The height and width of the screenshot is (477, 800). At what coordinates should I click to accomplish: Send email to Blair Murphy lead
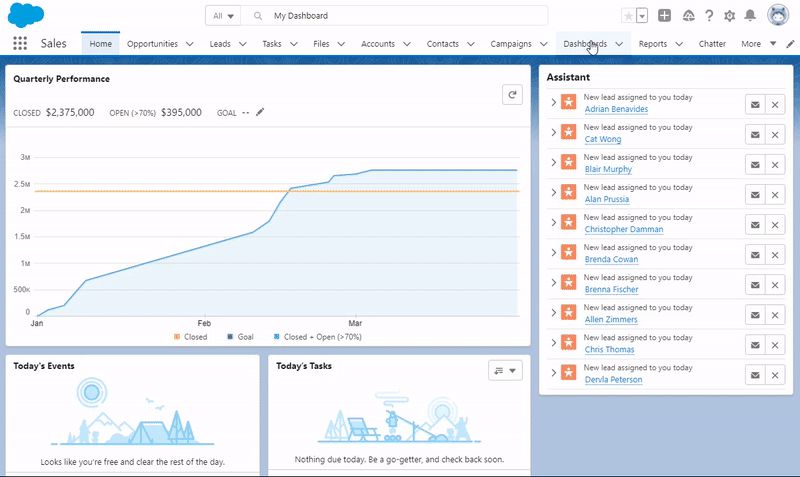coord(755,165)
